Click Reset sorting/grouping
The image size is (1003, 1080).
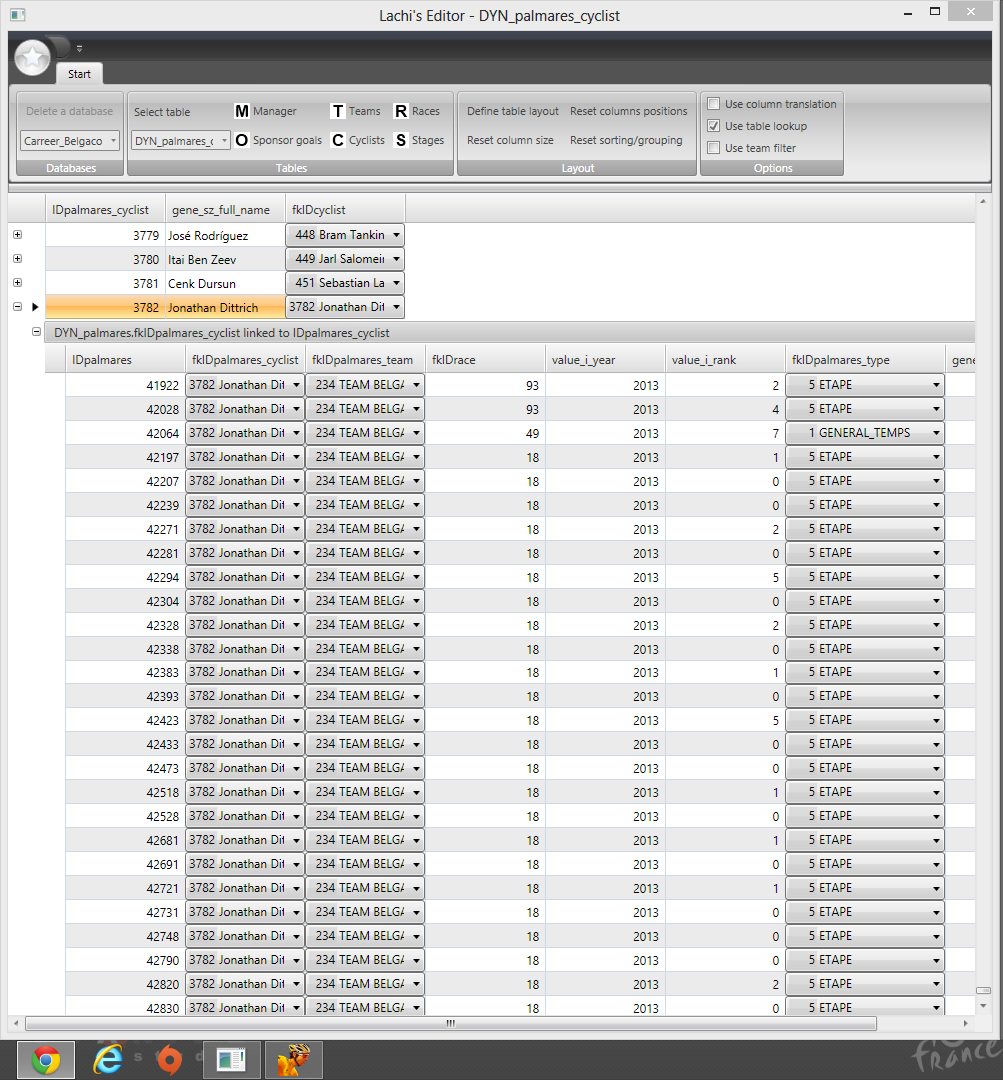pos(626,140)
